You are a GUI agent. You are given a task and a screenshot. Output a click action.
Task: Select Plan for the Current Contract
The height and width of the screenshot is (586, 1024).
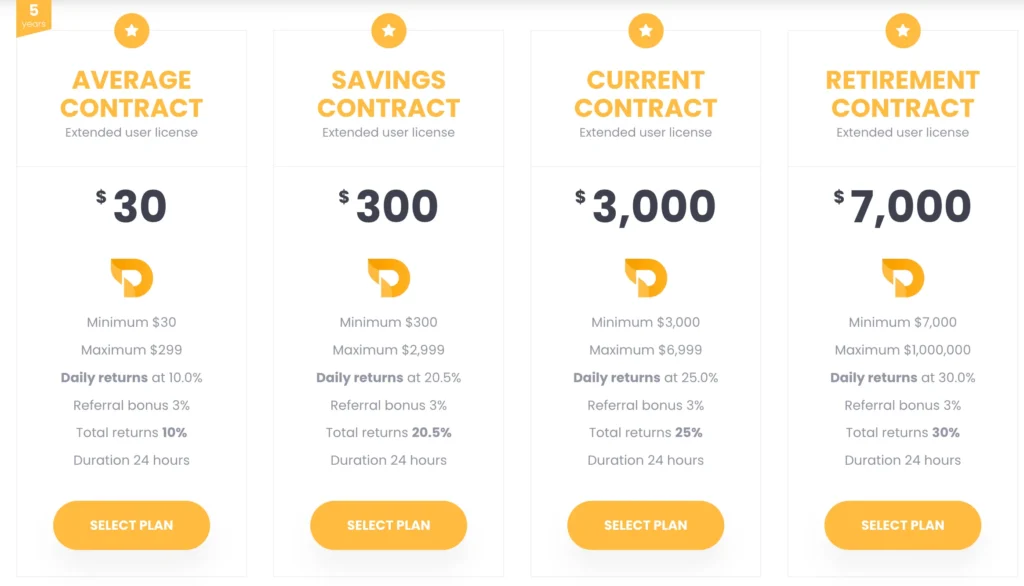645,525
